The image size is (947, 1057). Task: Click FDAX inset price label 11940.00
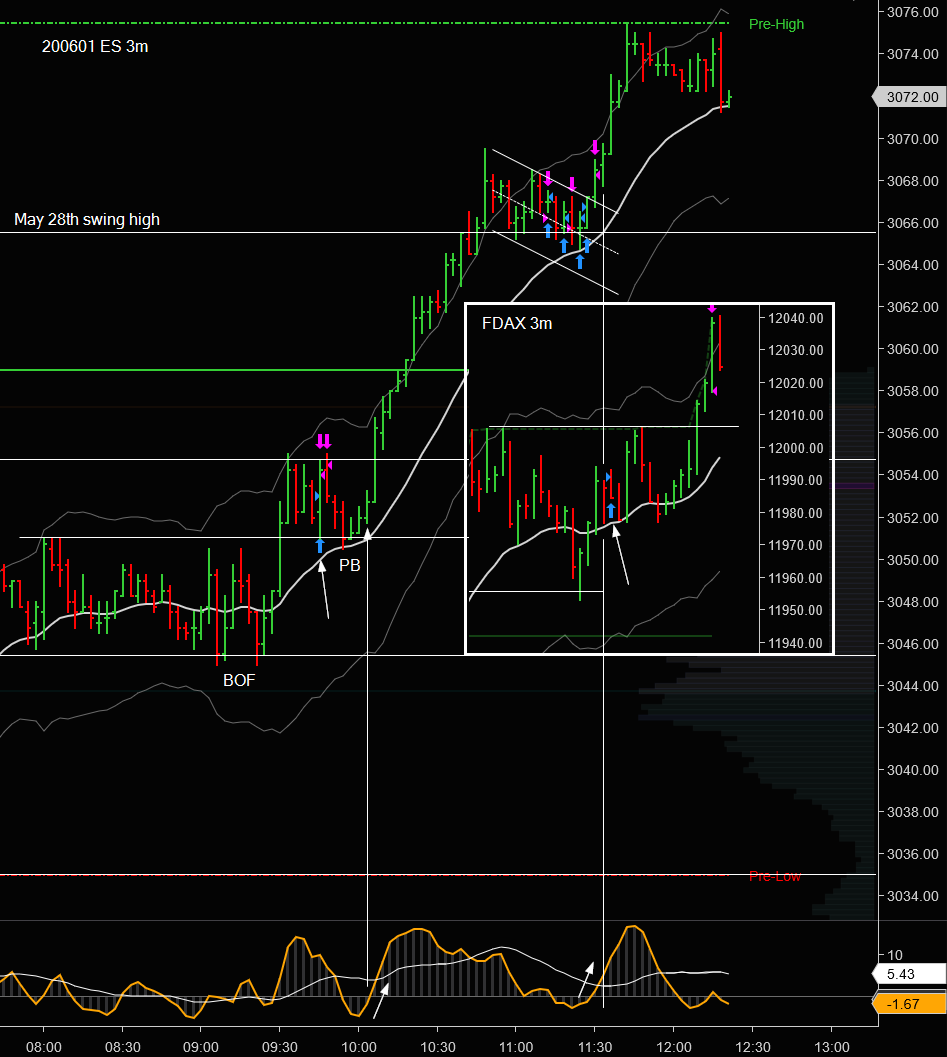tap(795, 643)
